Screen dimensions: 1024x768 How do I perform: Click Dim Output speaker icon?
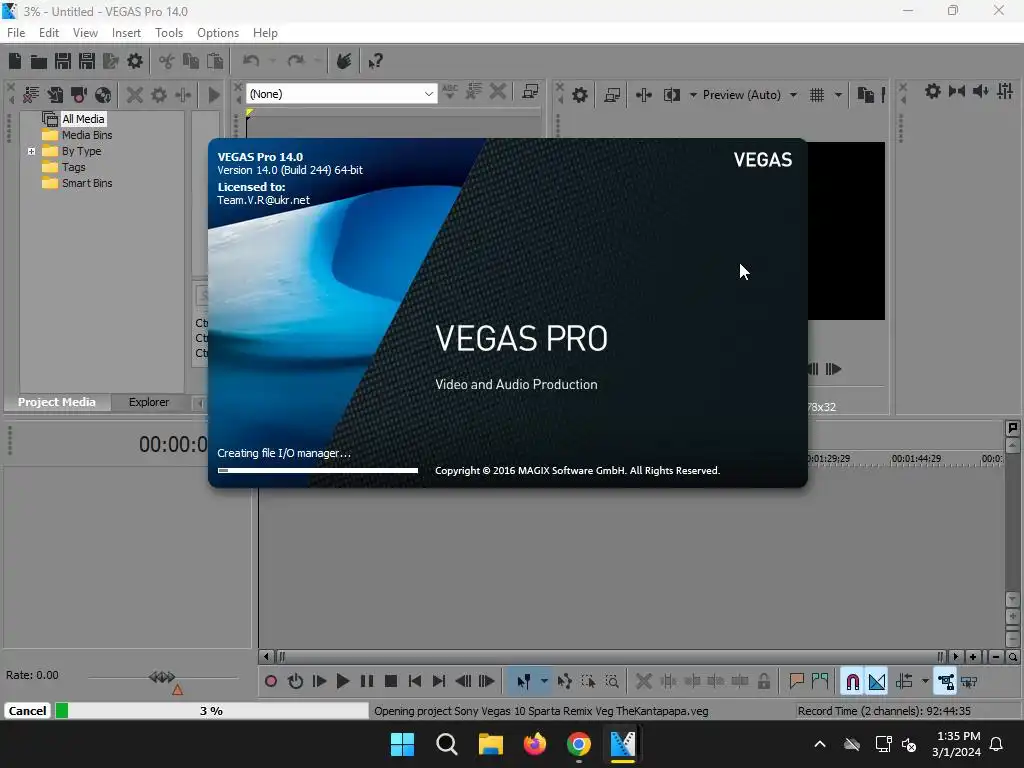click(x=980, y=91)
